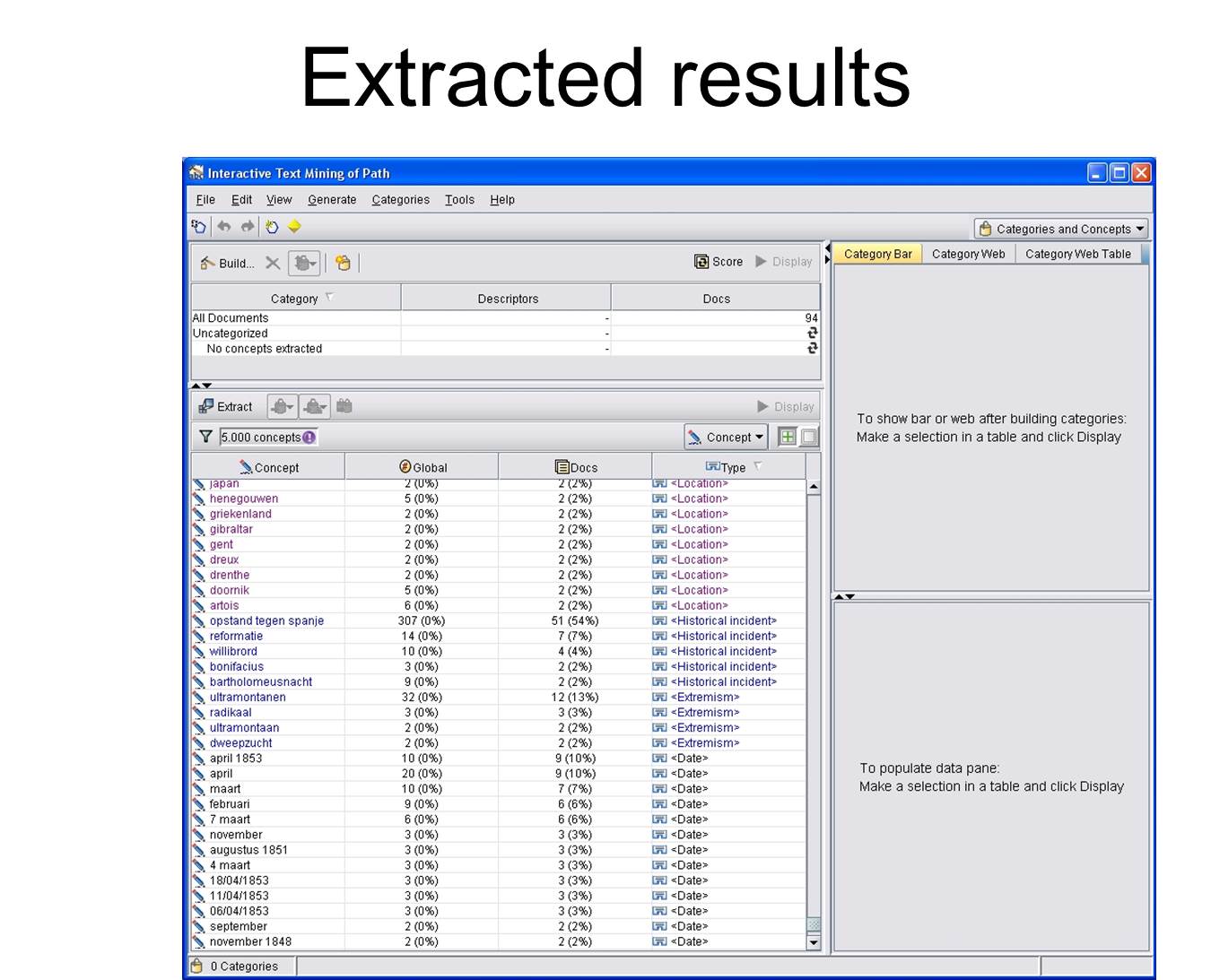Click the Global column header
This screenshot has width=1211, height=980.
(422, 467)
